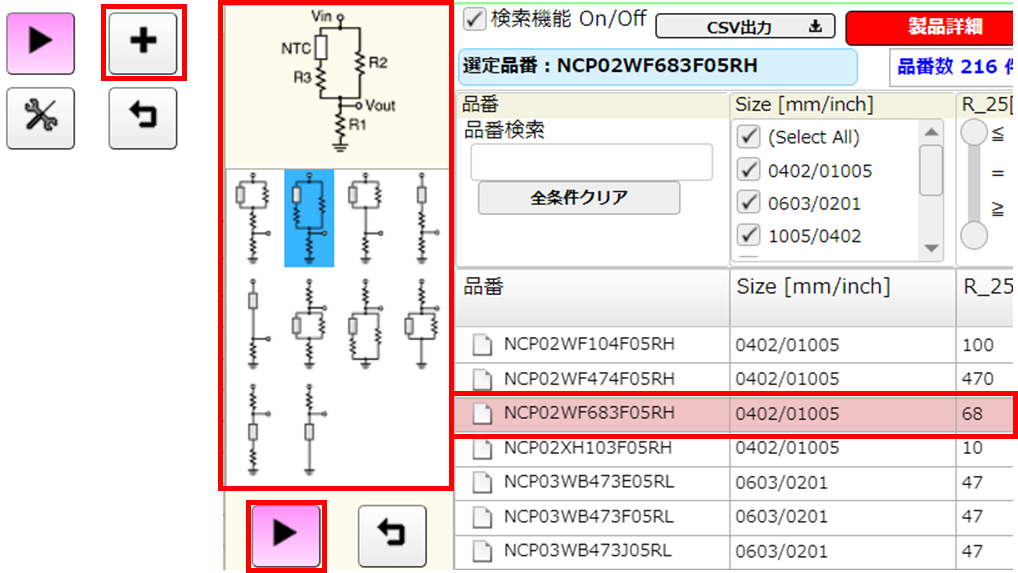Click the CSV出力 export button
Screen dimensions: 1018x573
pos(745,27)
